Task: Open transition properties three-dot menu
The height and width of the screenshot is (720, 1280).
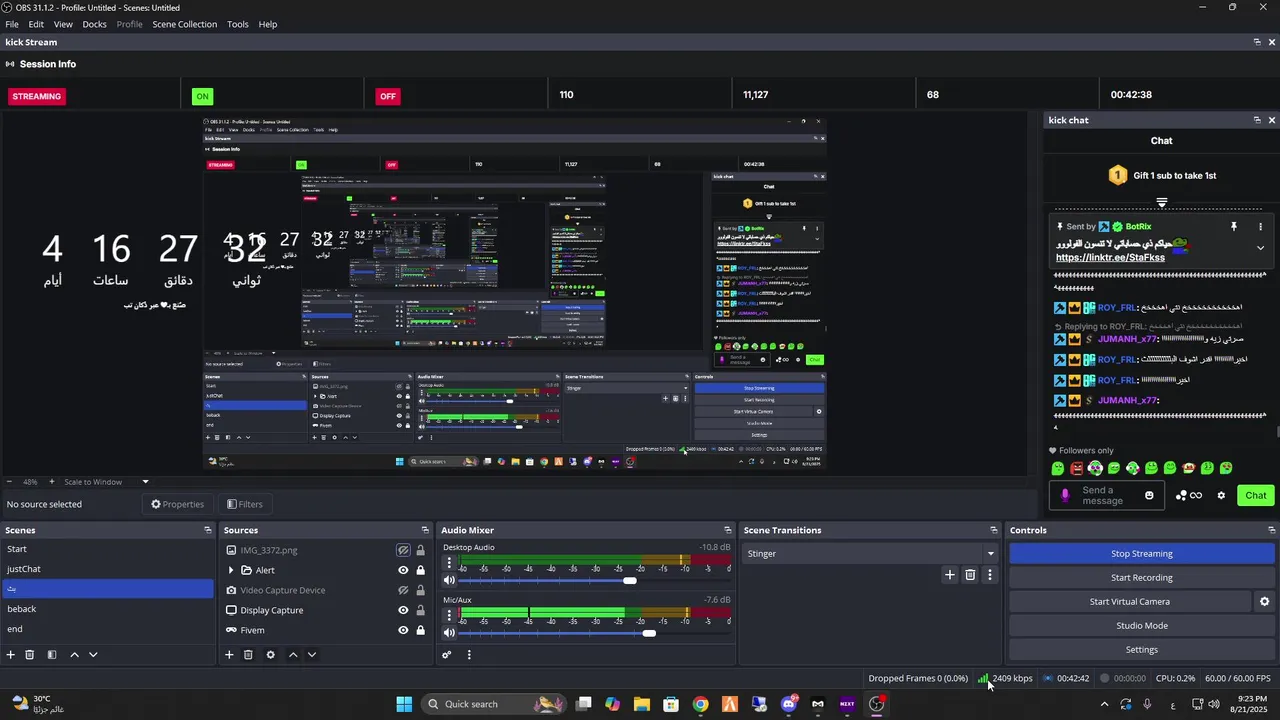Action: (990, 575)
